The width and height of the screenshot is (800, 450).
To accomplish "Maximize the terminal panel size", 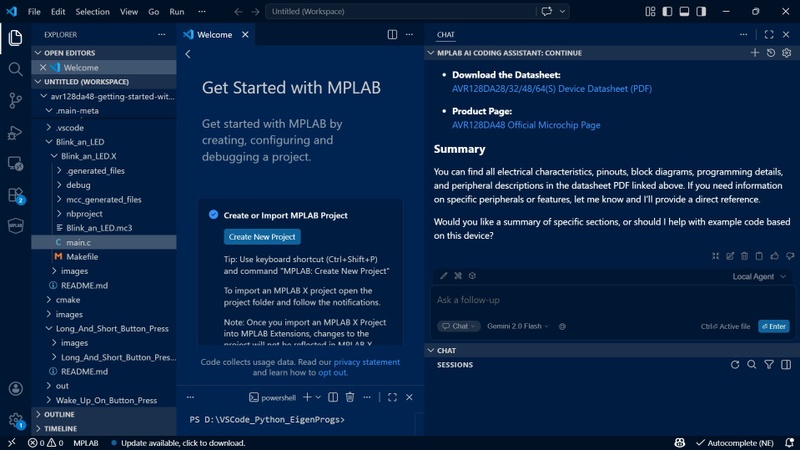I will tap(392, 397).
